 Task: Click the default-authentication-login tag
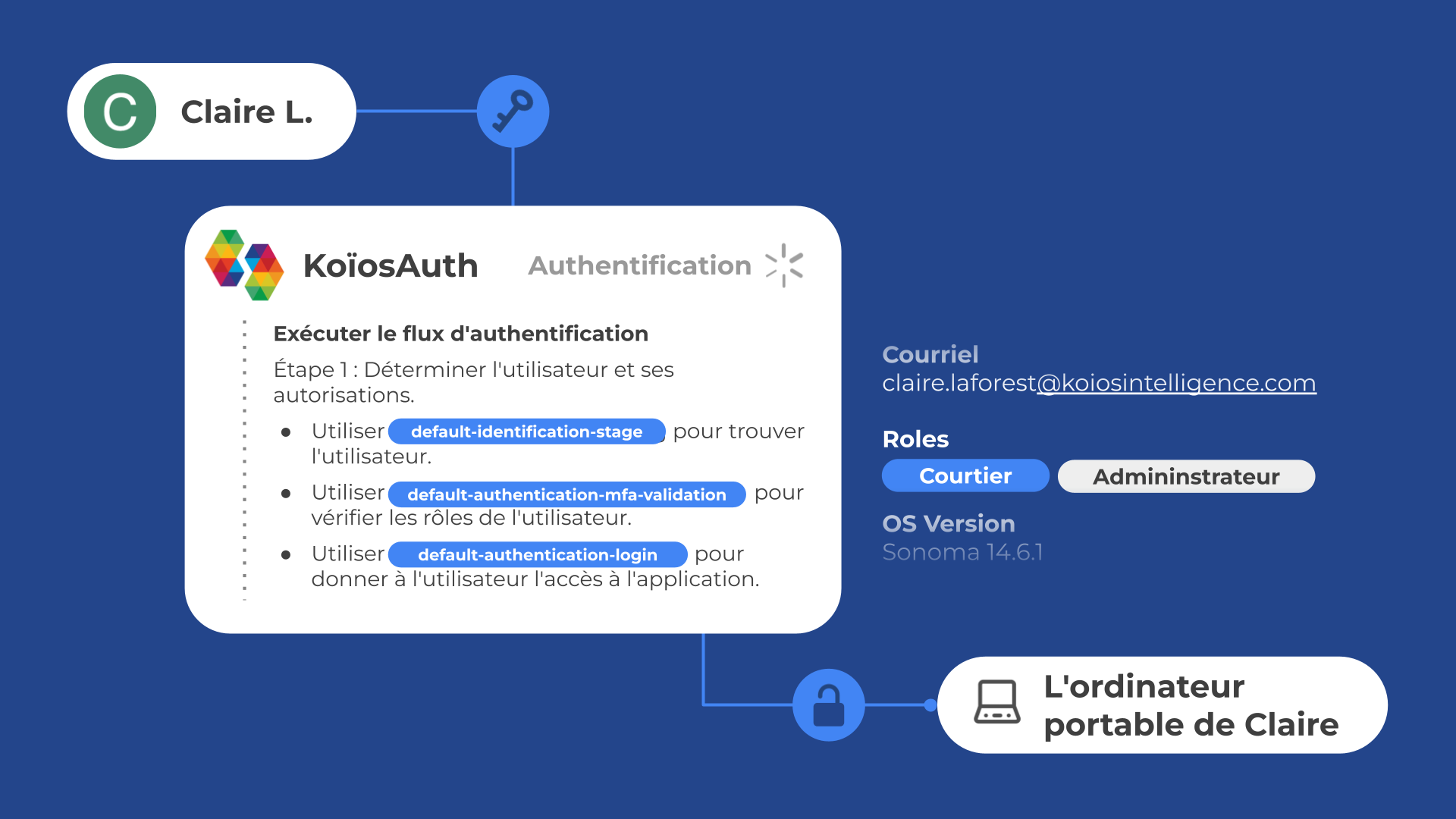point(537,555)
